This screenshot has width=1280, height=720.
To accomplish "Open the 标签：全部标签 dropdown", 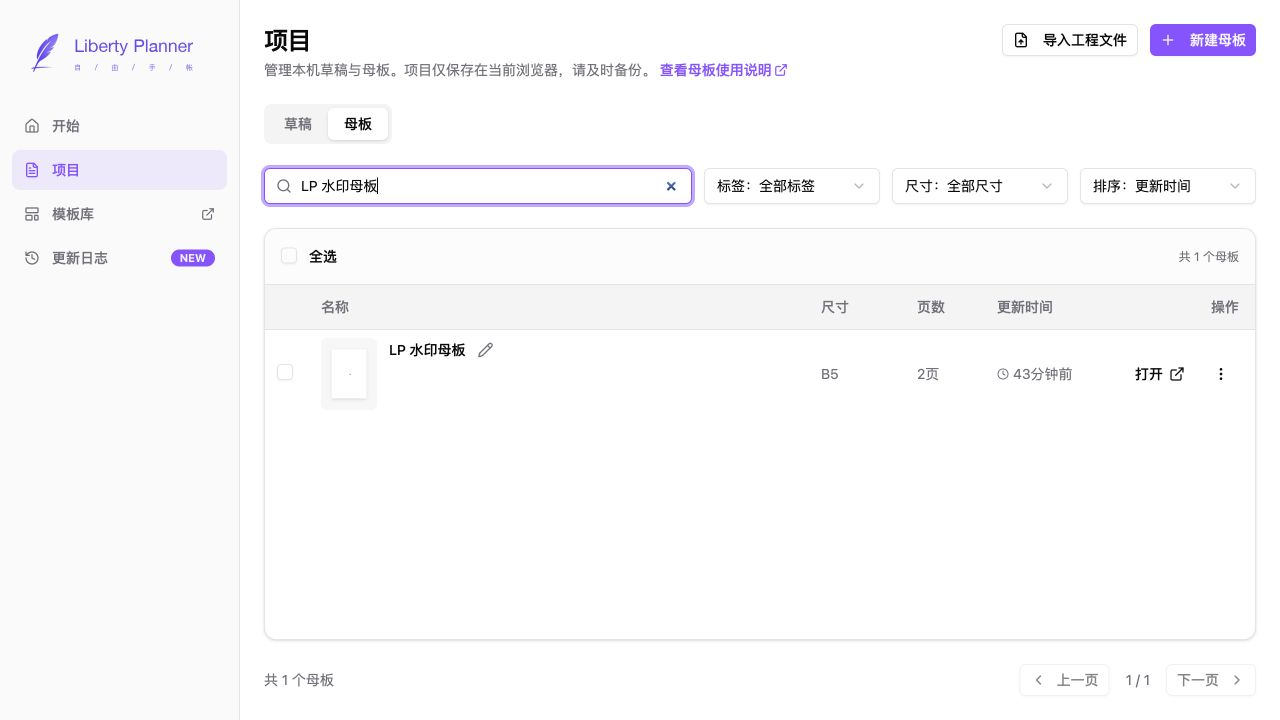I will [x=792, y=186].
